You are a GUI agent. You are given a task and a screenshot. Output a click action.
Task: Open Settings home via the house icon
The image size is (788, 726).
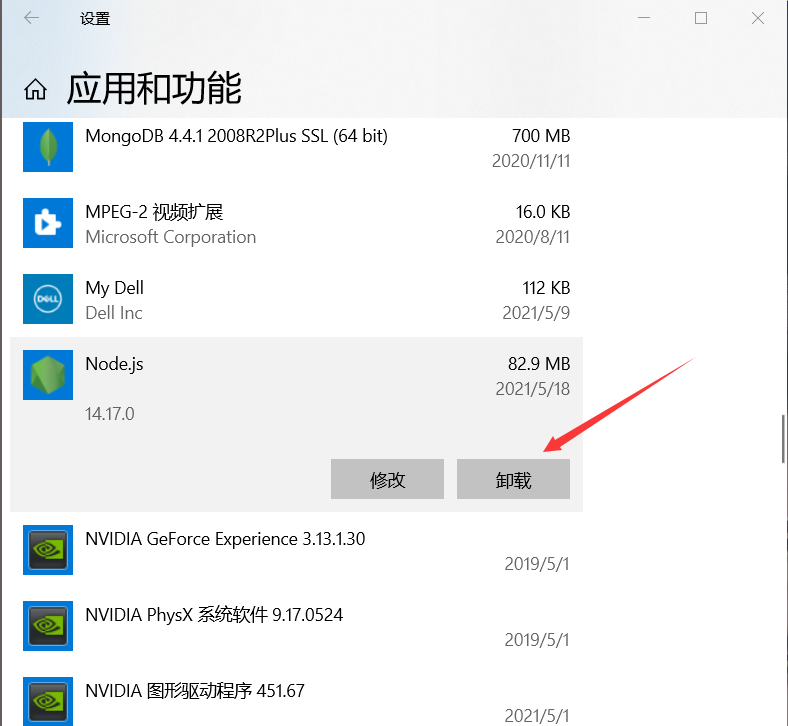tap(35, 89)
